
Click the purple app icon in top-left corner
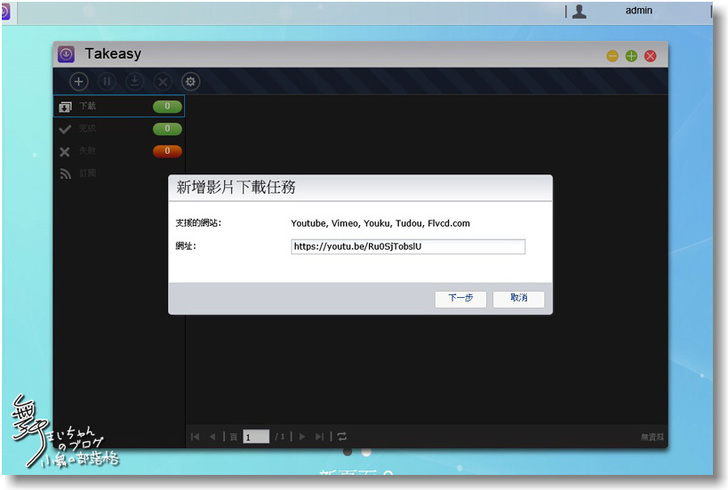coord(5,12)
